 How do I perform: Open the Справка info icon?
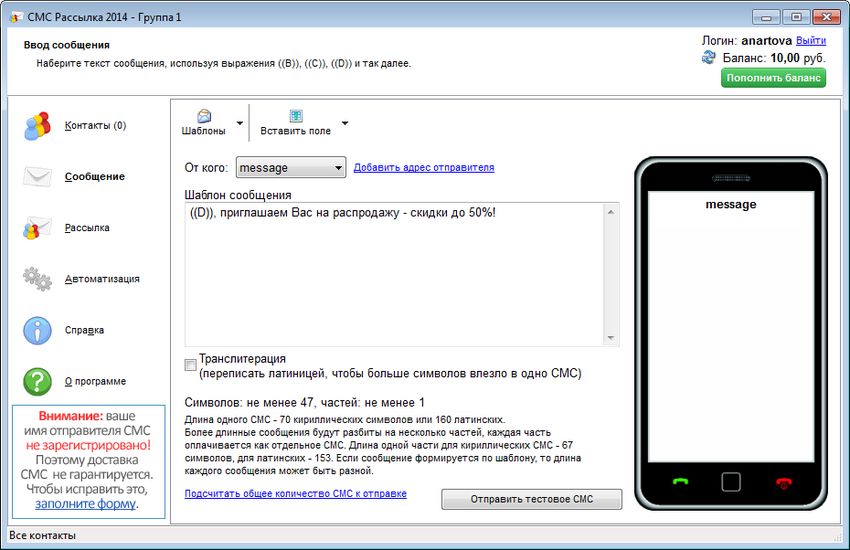pyautogui.click(x=37, y=330)
